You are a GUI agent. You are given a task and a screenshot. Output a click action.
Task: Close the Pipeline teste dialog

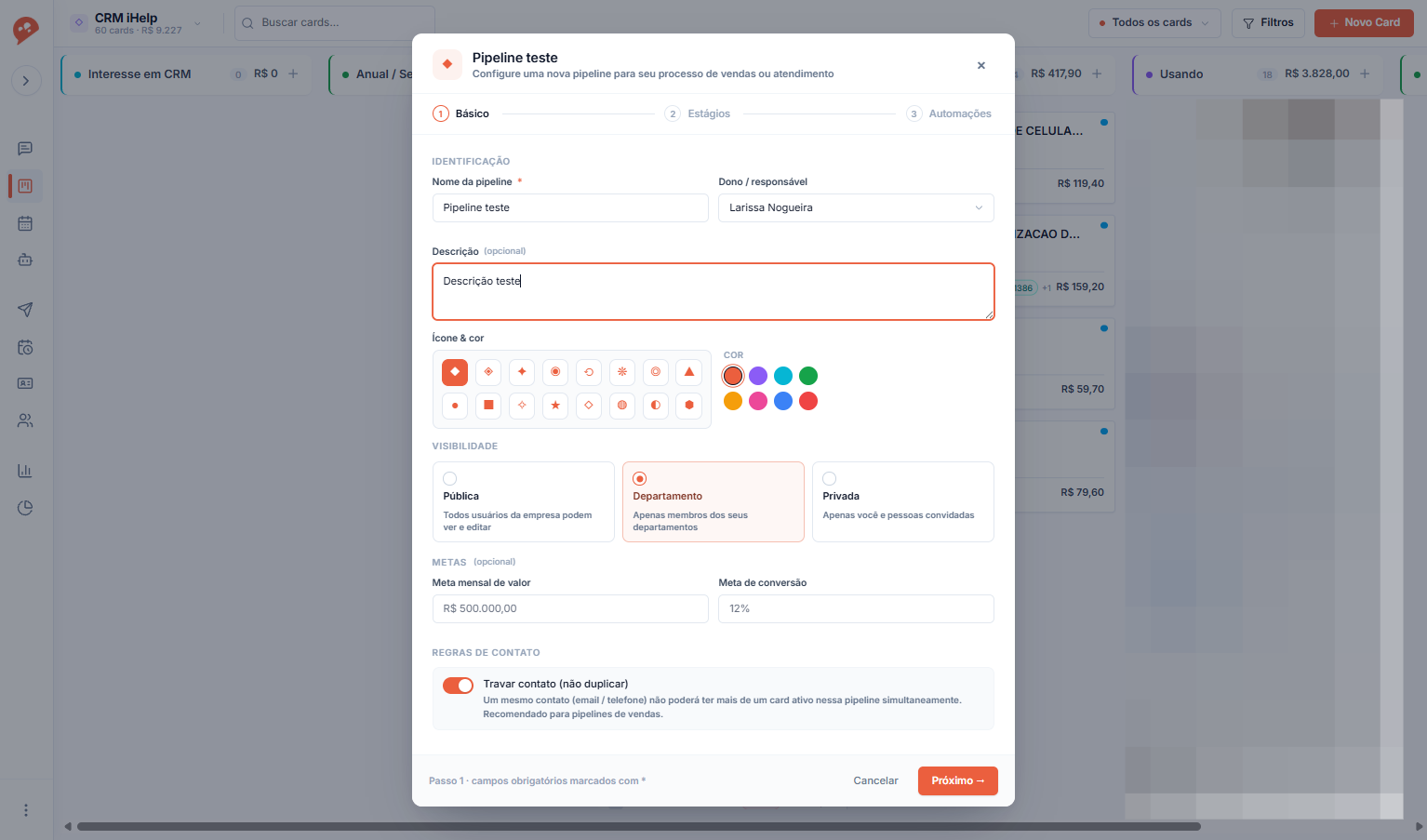[980, 65]
